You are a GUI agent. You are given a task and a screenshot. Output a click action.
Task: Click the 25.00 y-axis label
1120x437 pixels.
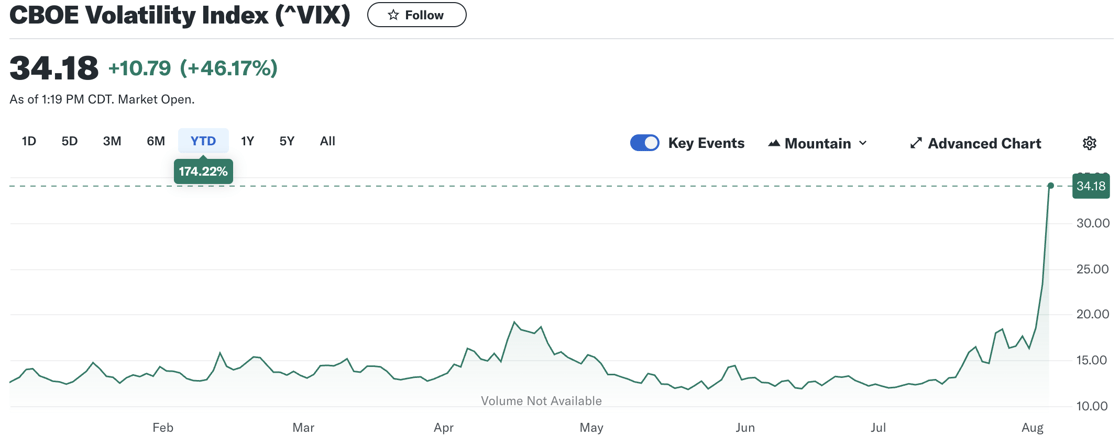click(x=1091, y=269)
